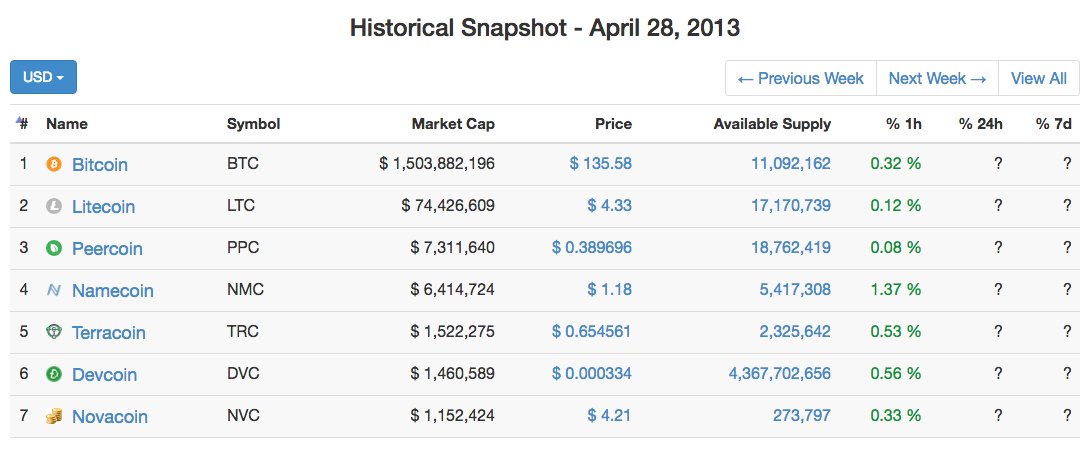Sort table by % 7d column
Viewport: 1090px width, 449px height.
coord(1054,124)
